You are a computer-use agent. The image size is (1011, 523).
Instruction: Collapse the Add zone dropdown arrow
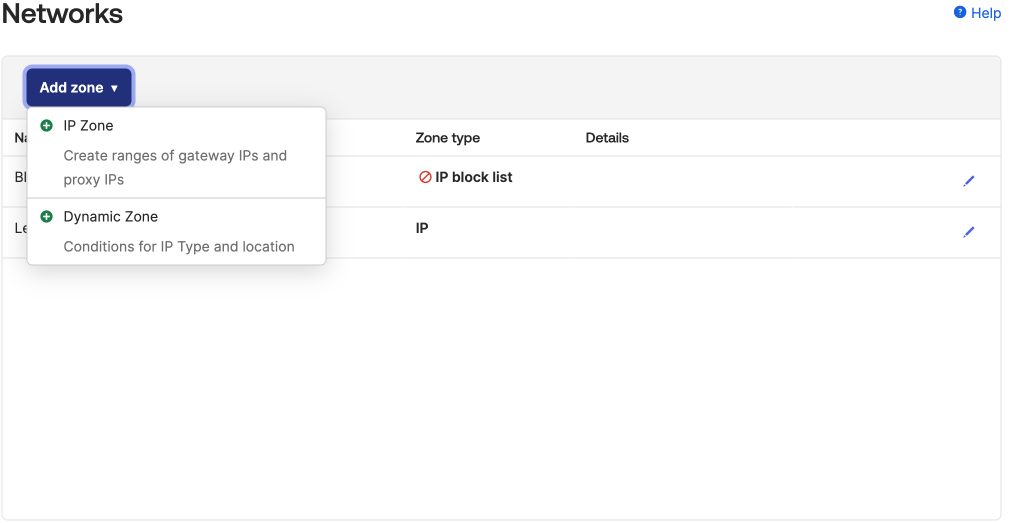tap(114, 89)
